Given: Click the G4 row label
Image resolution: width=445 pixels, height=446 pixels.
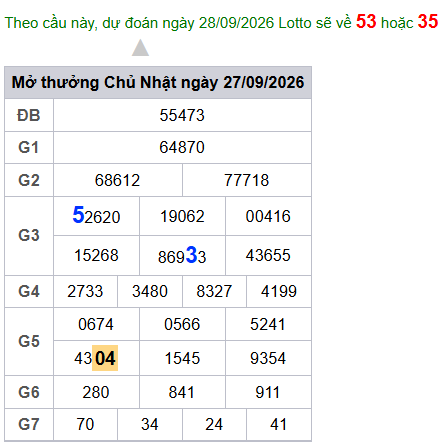Looking at the screenshot, I should tap(29, 291).
